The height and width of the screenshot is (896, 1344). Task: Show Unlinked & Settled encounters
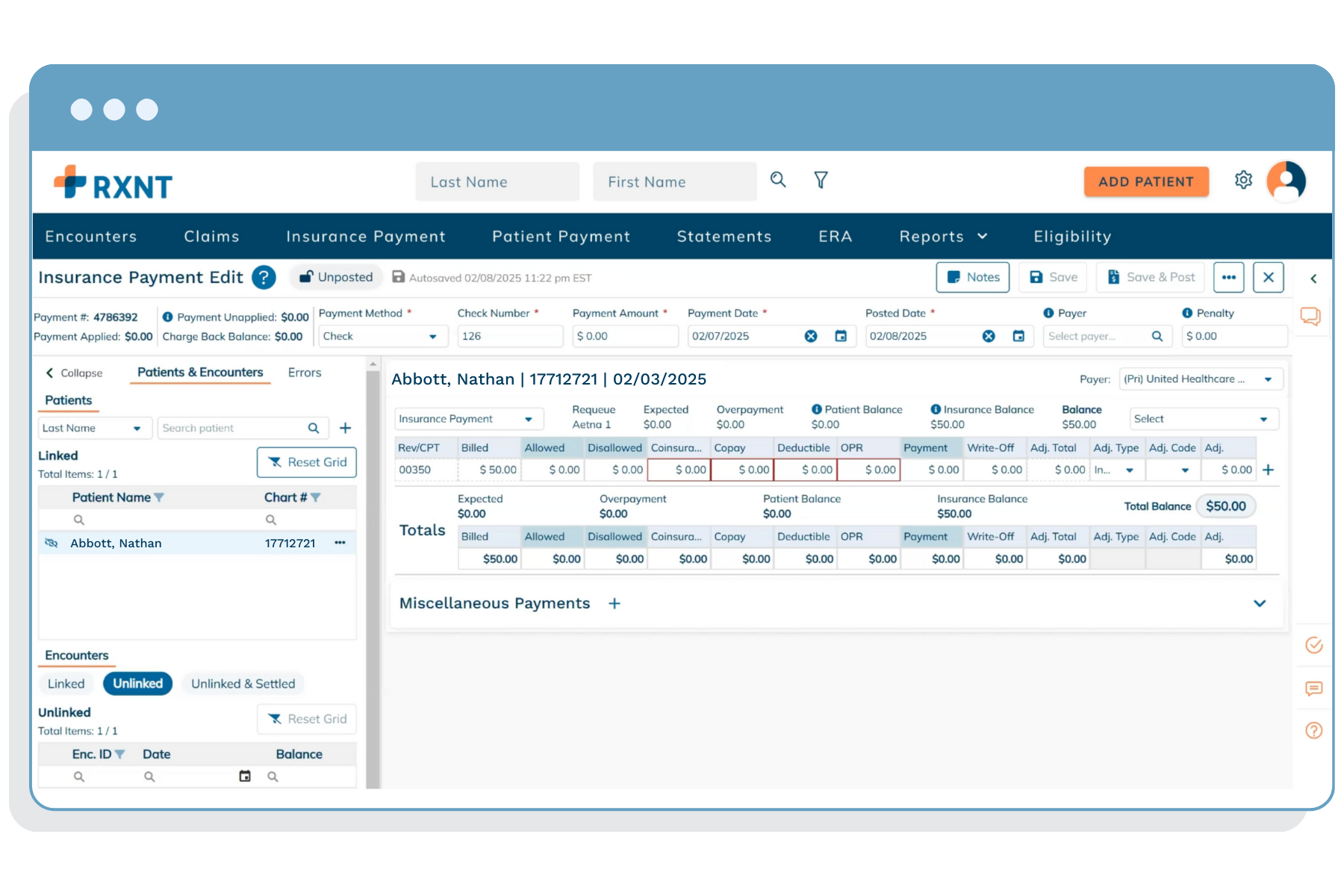click(x=243, y=684)
